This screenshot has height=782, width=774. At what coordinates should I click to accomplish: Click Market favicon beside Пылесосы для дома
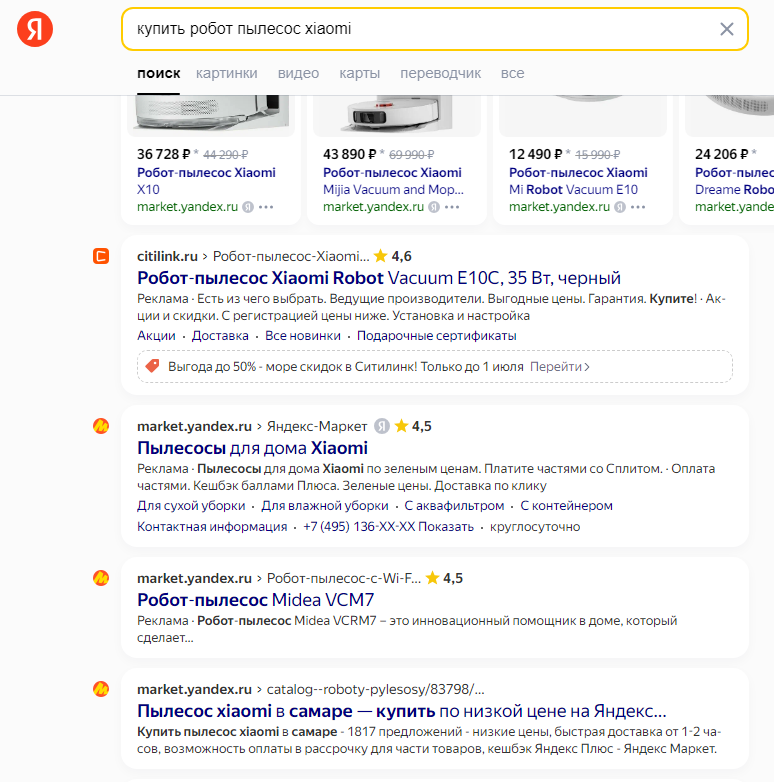(x=101, y=426)
